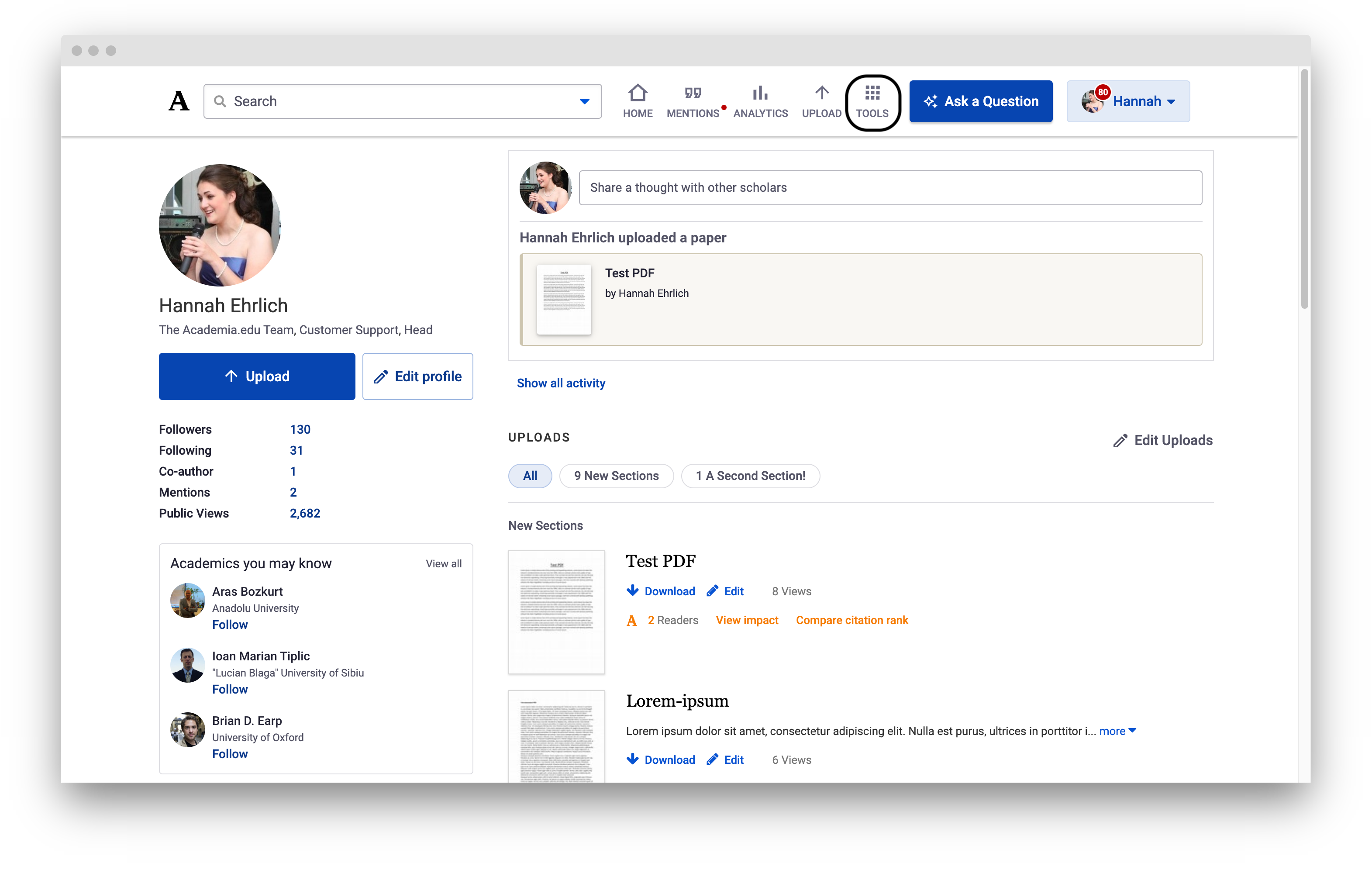Click 'Test PDF' title in activity card
Screen dimensions: 1372x870
[x=630, y=273]
